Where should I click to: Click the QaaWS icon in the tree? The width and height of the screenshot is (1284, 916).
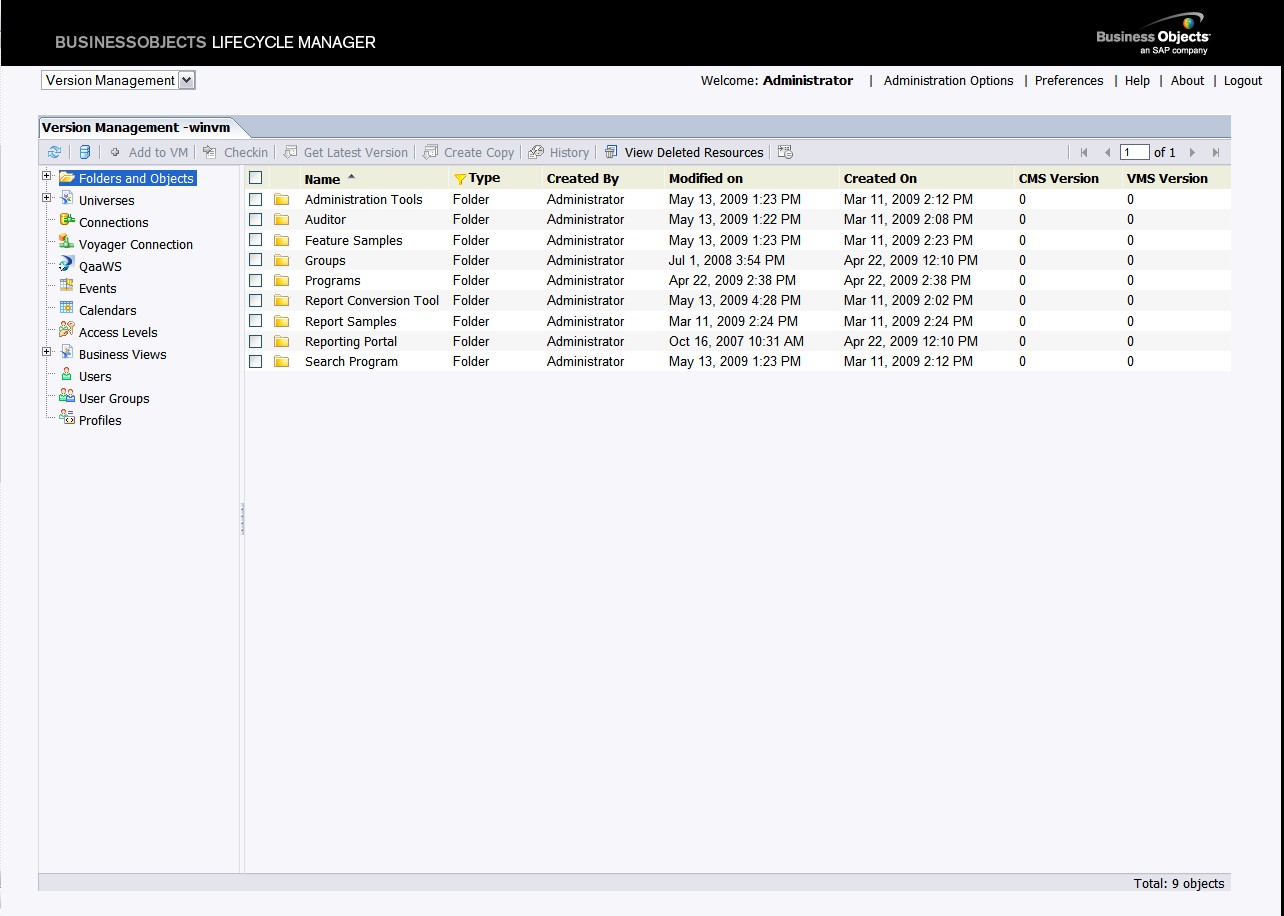66,265
